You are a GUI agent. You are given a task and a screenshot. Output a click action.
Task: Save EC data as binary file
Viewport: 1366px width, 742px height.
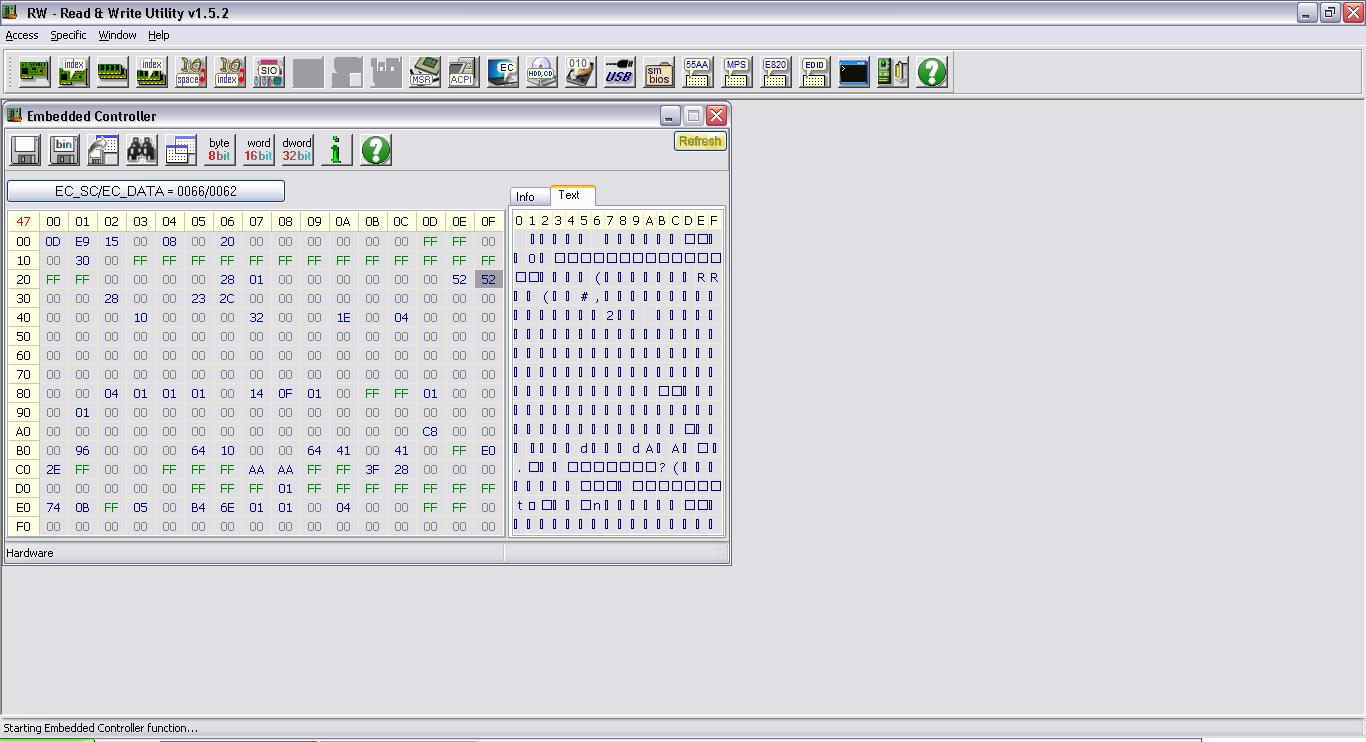click(x=64, y=150)
